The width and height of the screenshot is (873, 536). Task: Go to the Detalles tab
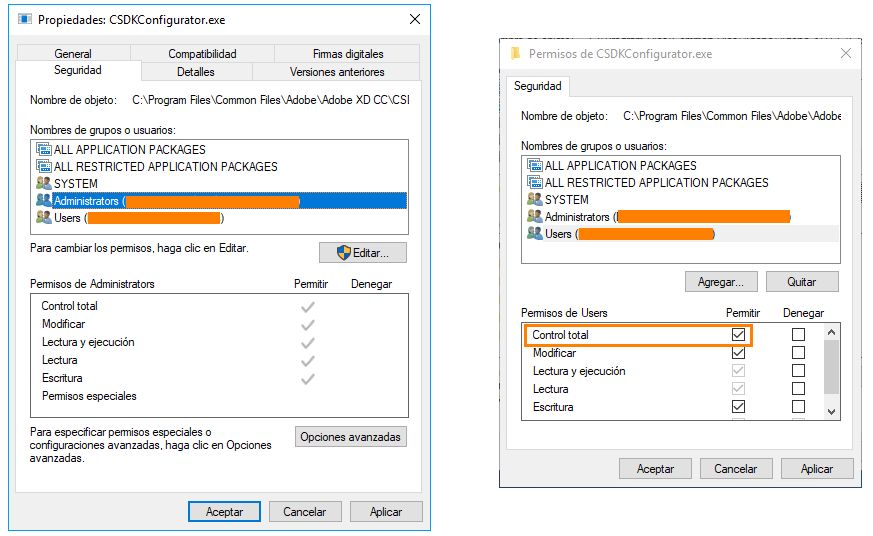[196, 72]
